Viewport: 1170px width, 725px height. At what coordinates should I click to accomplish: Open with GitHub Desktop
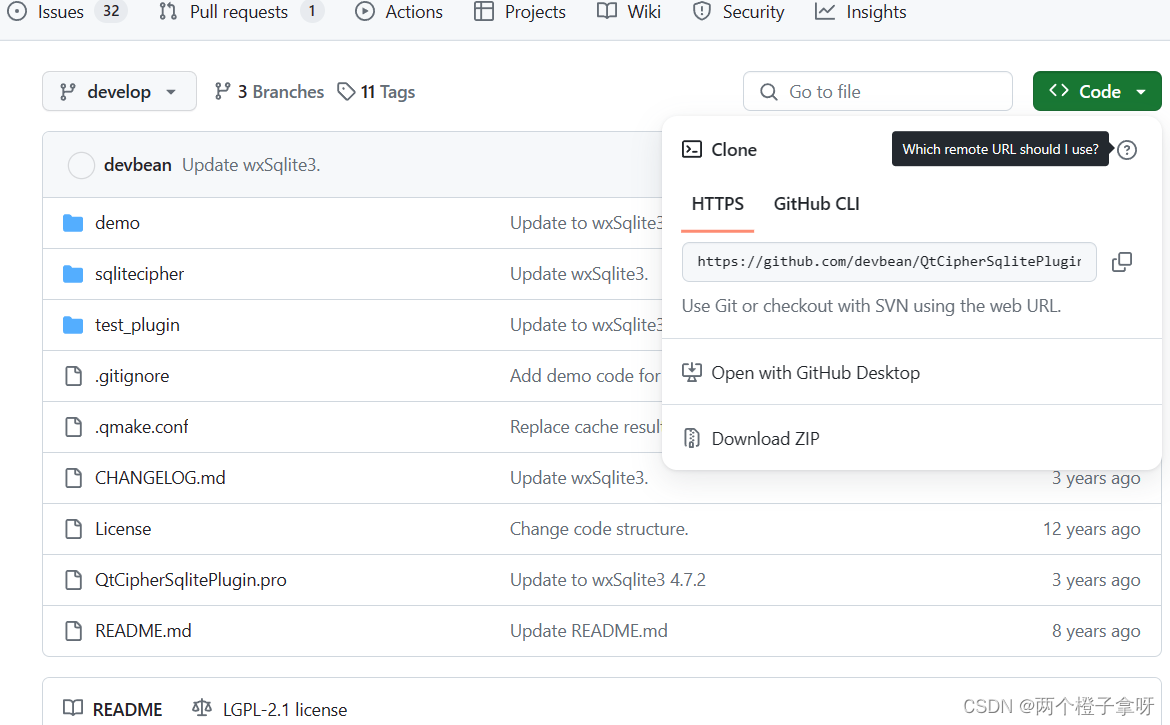(x=815, y=372)
